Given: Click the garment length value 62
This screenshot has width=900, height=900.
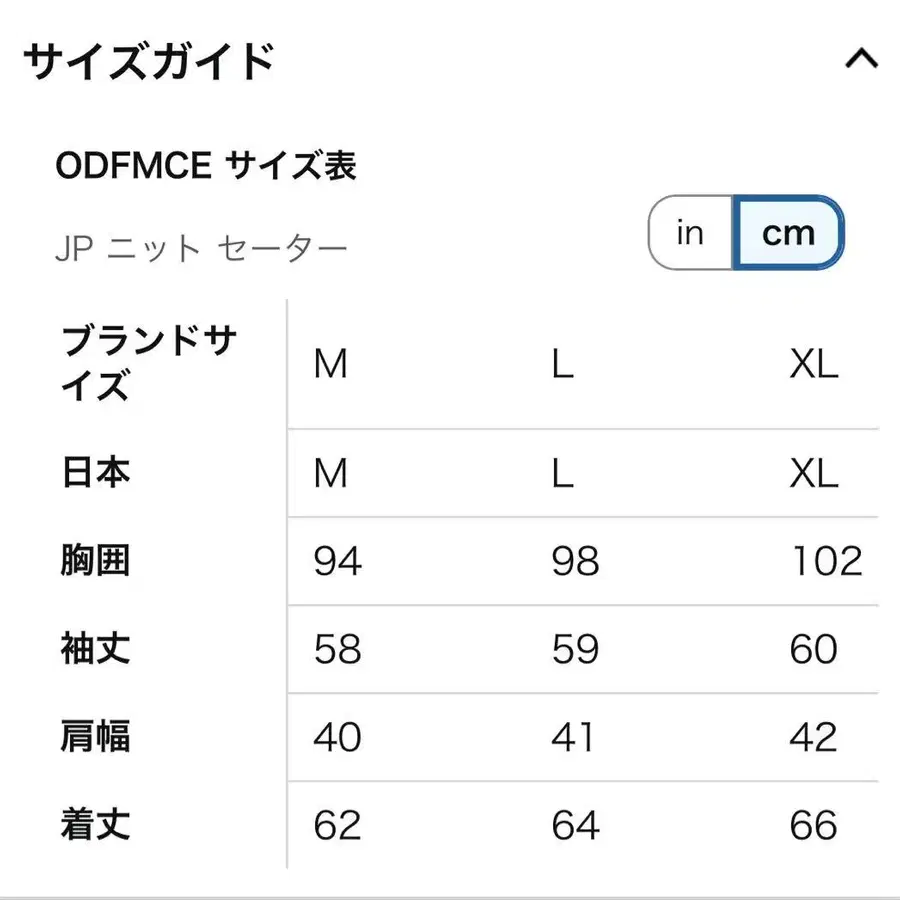Looking at the screenshot, I should pyautogui.click(x=337, y=826).
